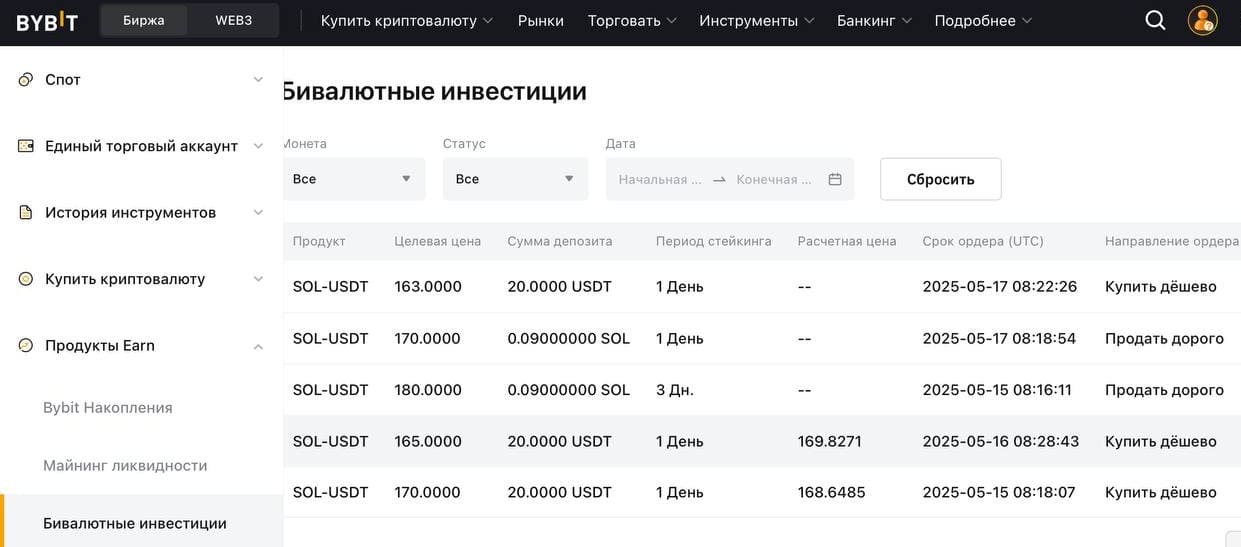Open the Статус dropdown
This screenshot has width=1241, height=547.
pyautogui.click(x=515, y=179)
